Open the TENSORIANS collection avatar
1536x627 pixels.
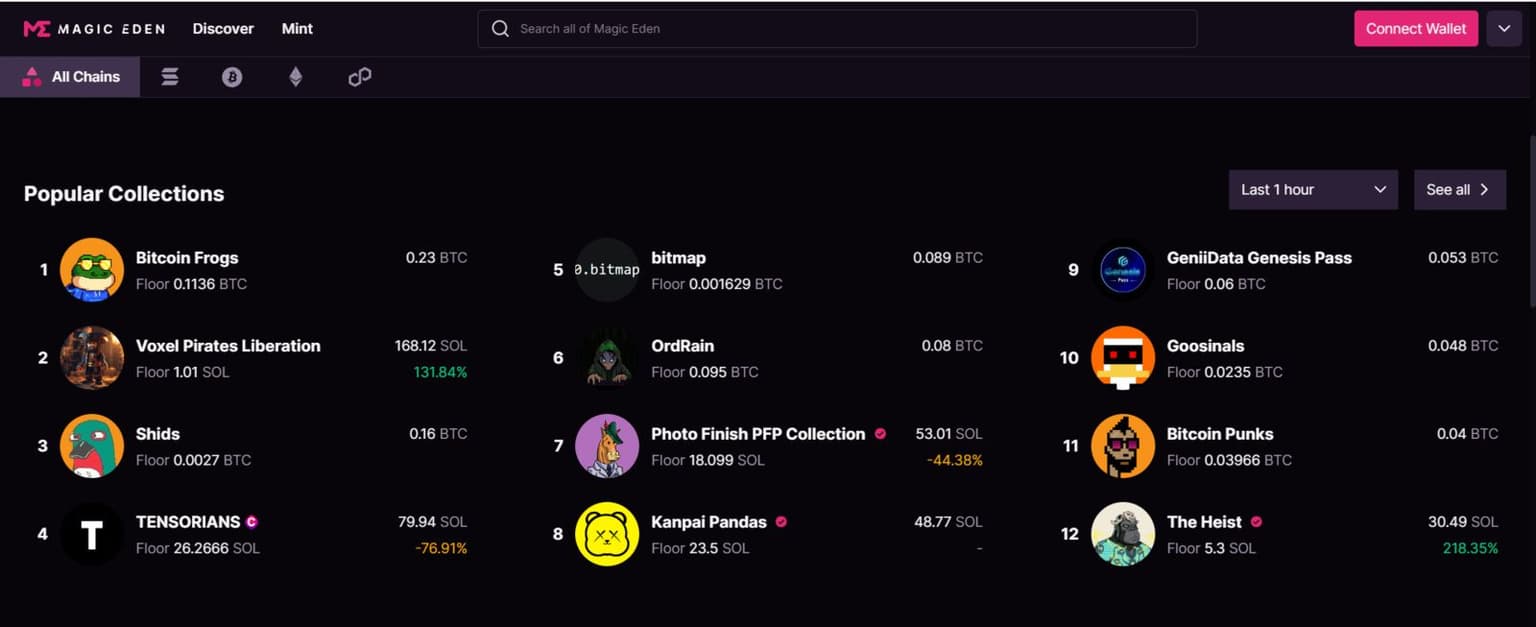point(92,534)
